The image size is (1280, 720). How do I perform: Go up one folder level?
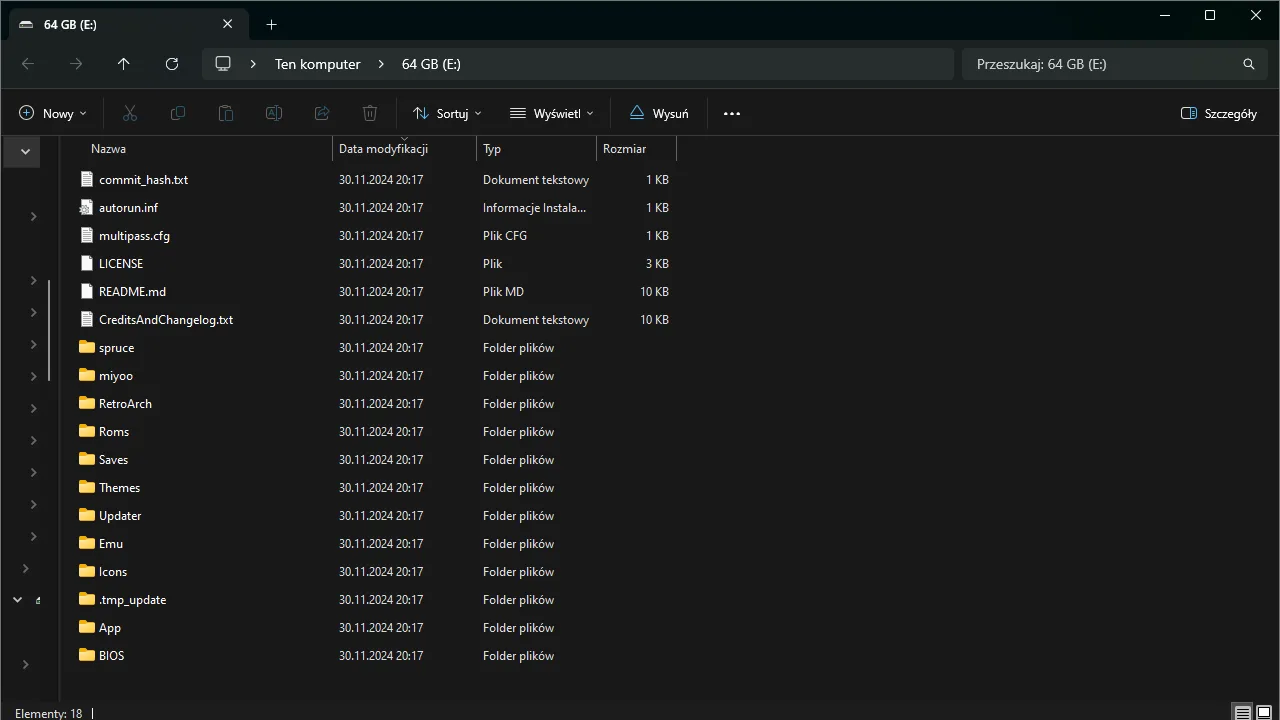click(124, 64)
